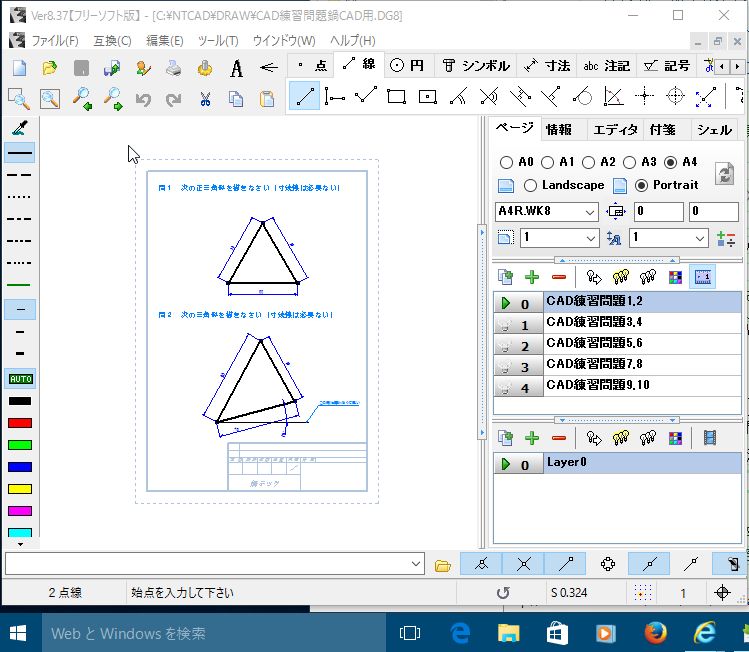
Task: Select the polyline (check-shaped) line tool
Action: (366, 95)
